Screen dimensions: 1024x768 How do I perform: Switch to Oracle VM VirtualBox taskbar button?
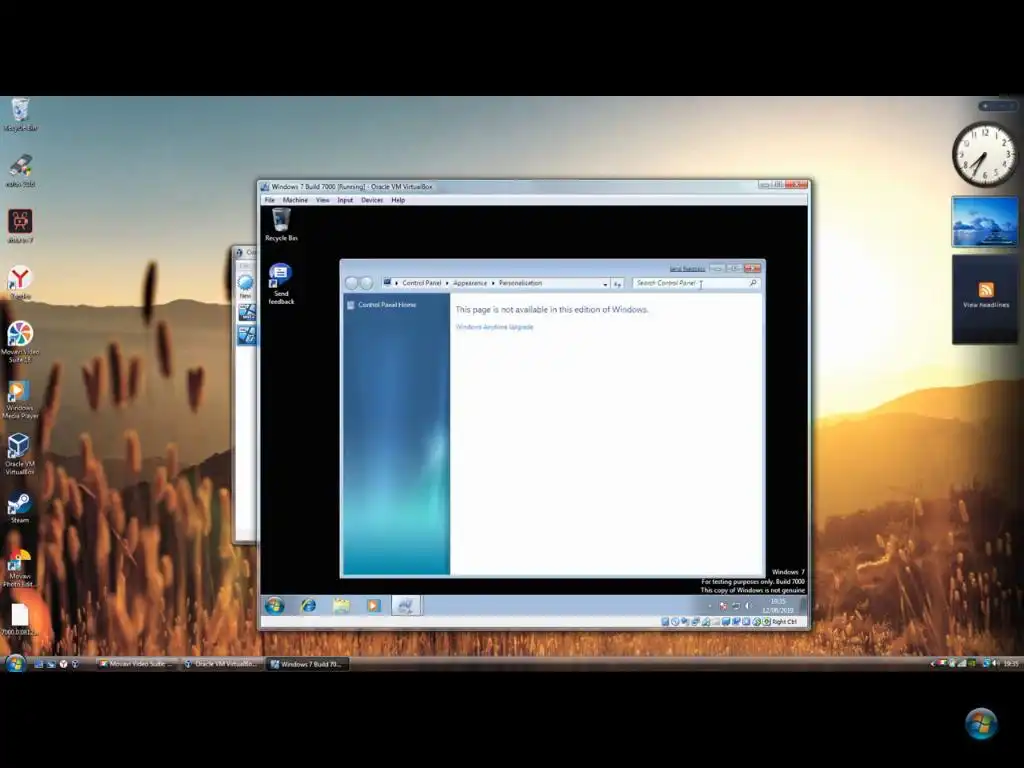pos(221,664)
